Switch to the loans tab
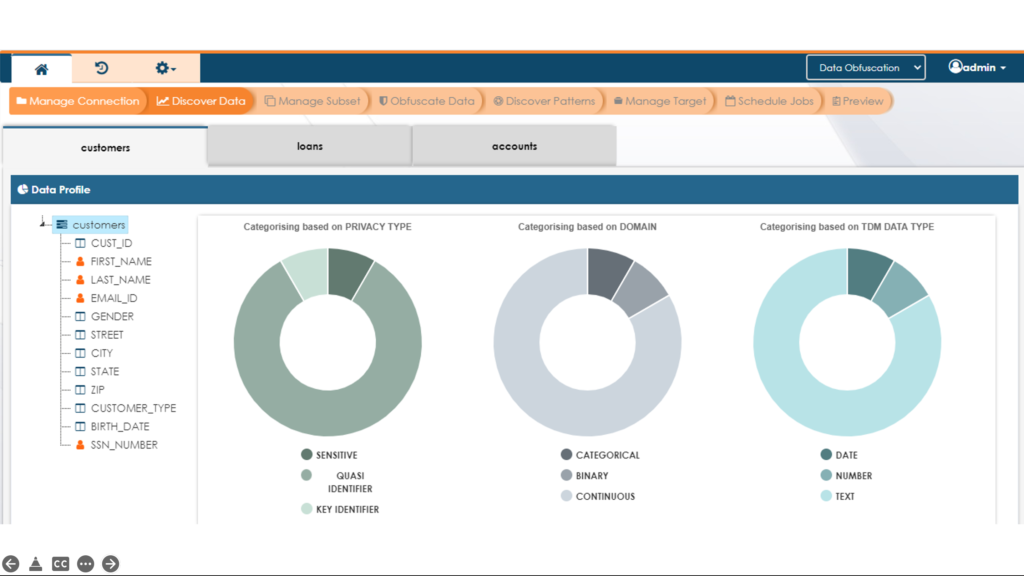1024x576 pixels. click(308, 145)
